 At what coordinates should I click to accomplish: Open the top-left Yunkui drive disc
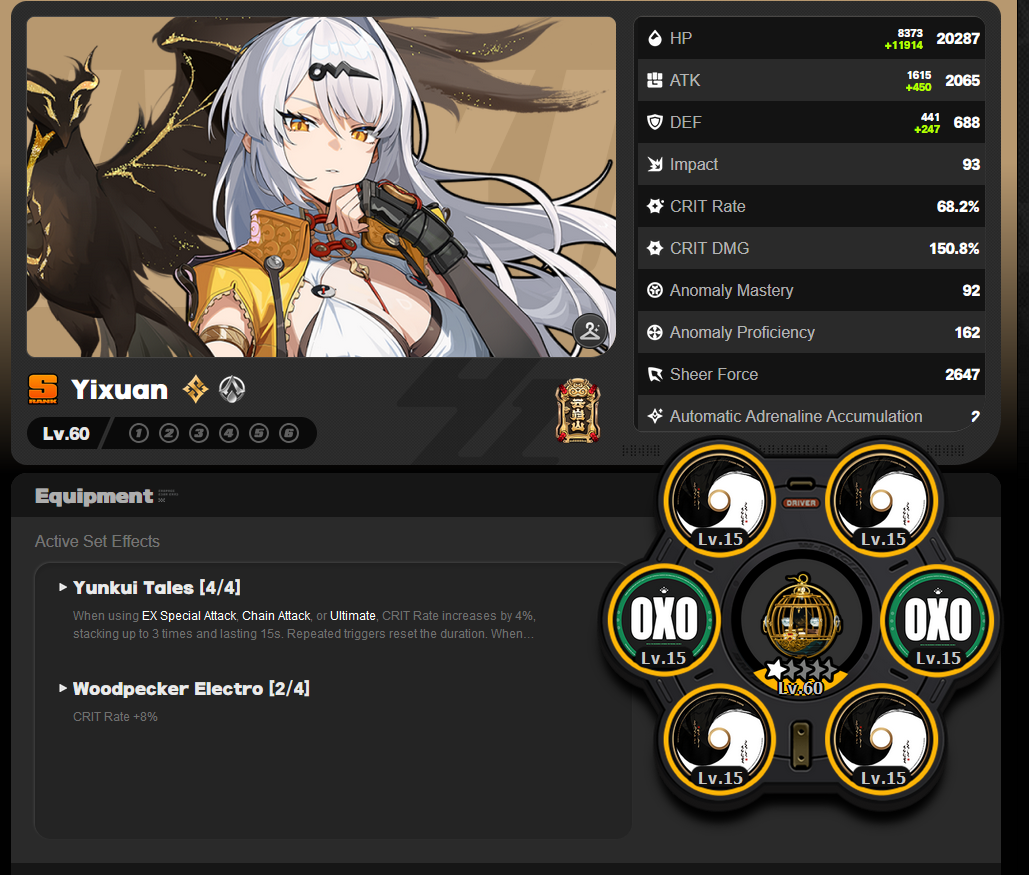pos(720,500)
